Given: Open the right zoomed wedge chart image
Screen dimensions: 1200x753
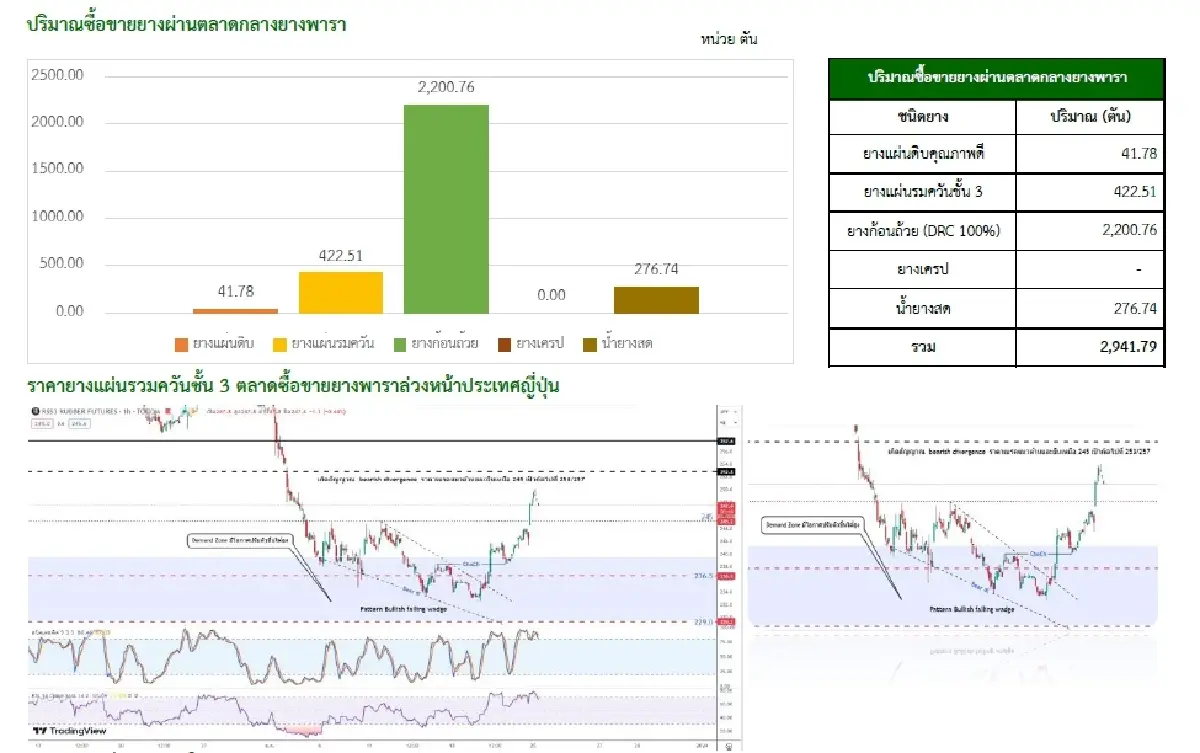Looking at the screenshot, I should 953,527.
